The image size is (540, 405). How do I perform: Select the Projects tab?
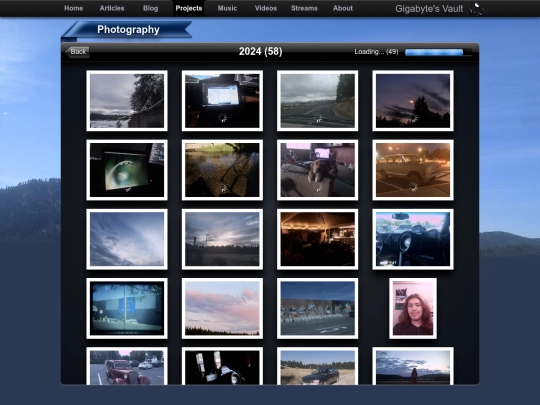[x=189, y=8]
